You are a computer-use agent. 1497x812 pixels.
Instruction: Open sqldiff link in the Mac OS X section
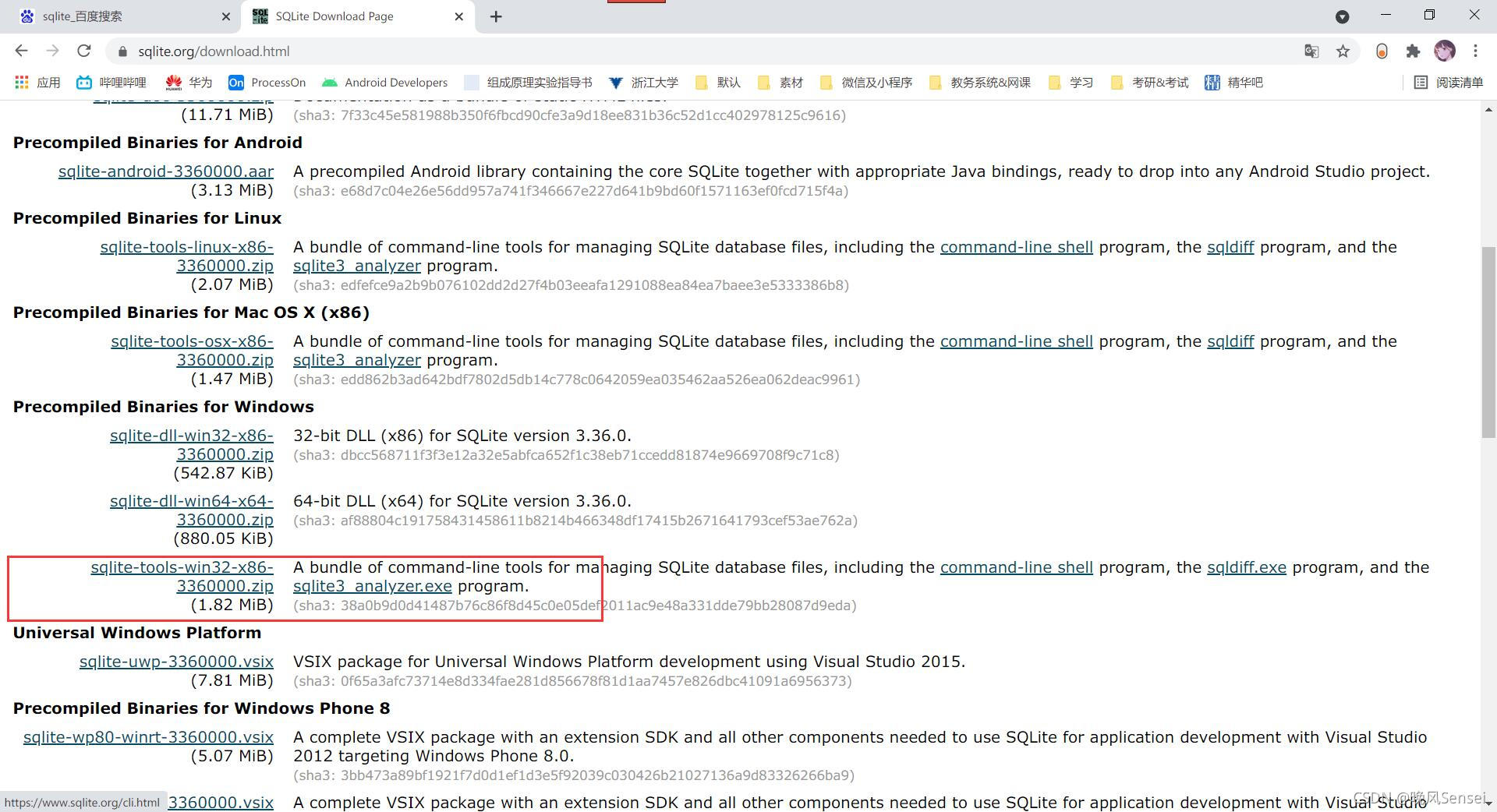(1230, 341)
